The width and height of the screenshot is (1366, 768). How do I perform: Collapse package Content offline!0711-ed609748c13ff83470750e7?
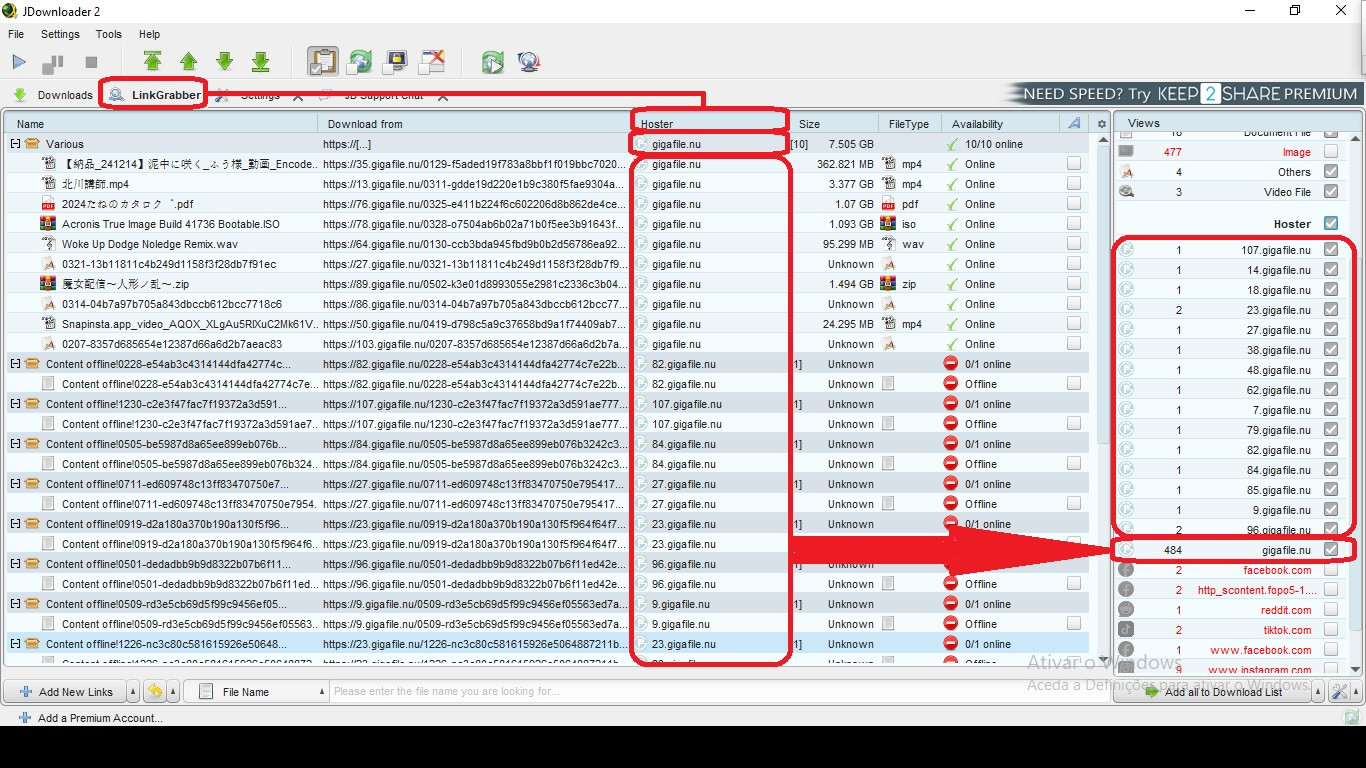pos(15,484)
